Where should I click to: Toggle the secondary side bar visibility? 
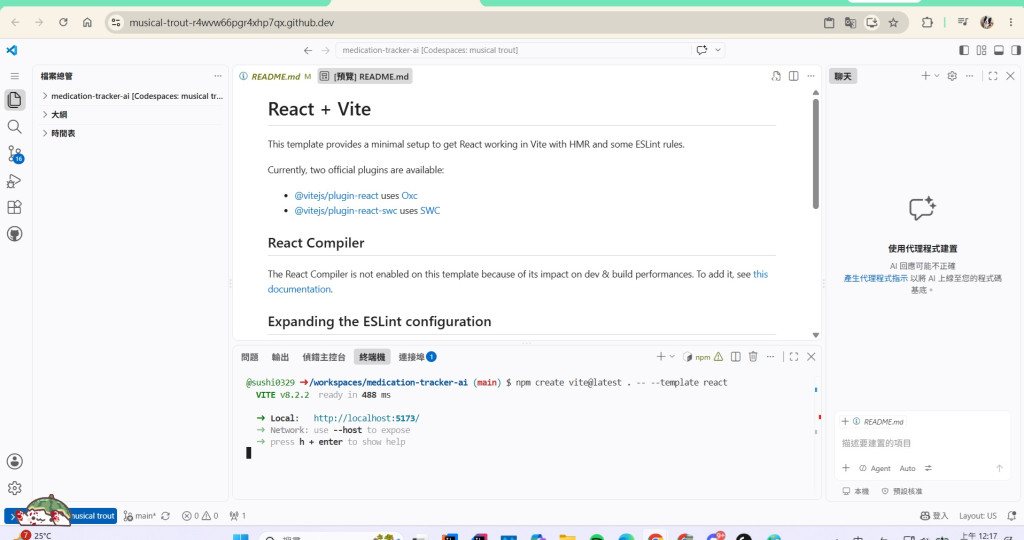point(1016,50)
